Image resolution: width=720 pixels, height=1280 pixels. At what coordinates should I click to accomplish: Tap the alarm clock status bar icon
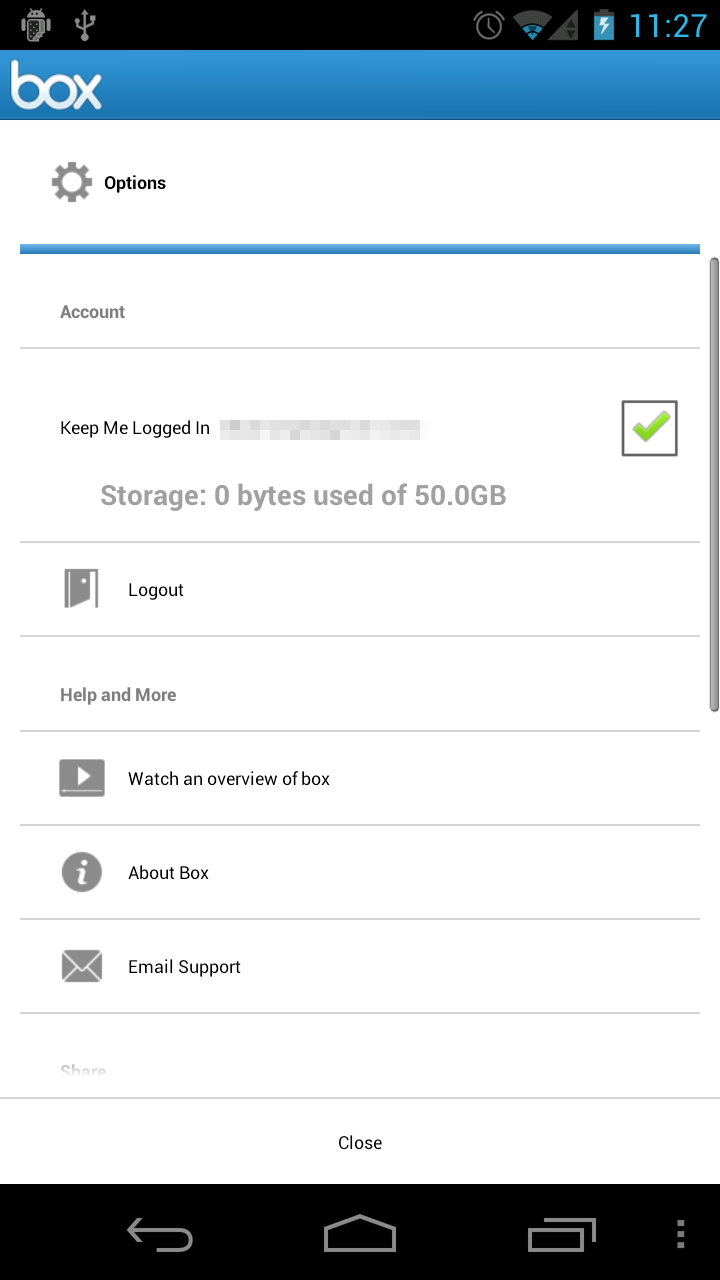click(488, 25)
